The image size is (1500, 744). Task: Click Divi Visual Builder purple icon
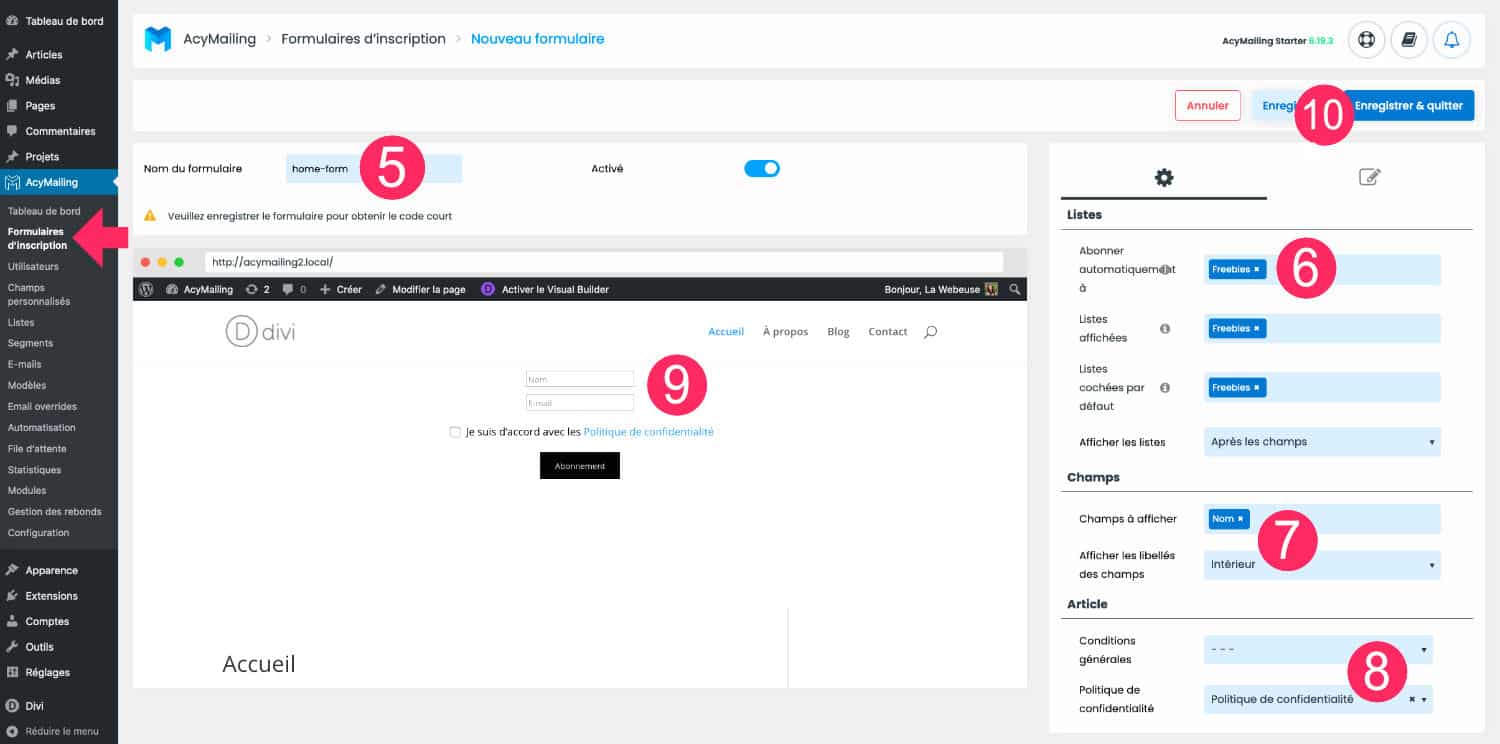click(x=488, y=289)
